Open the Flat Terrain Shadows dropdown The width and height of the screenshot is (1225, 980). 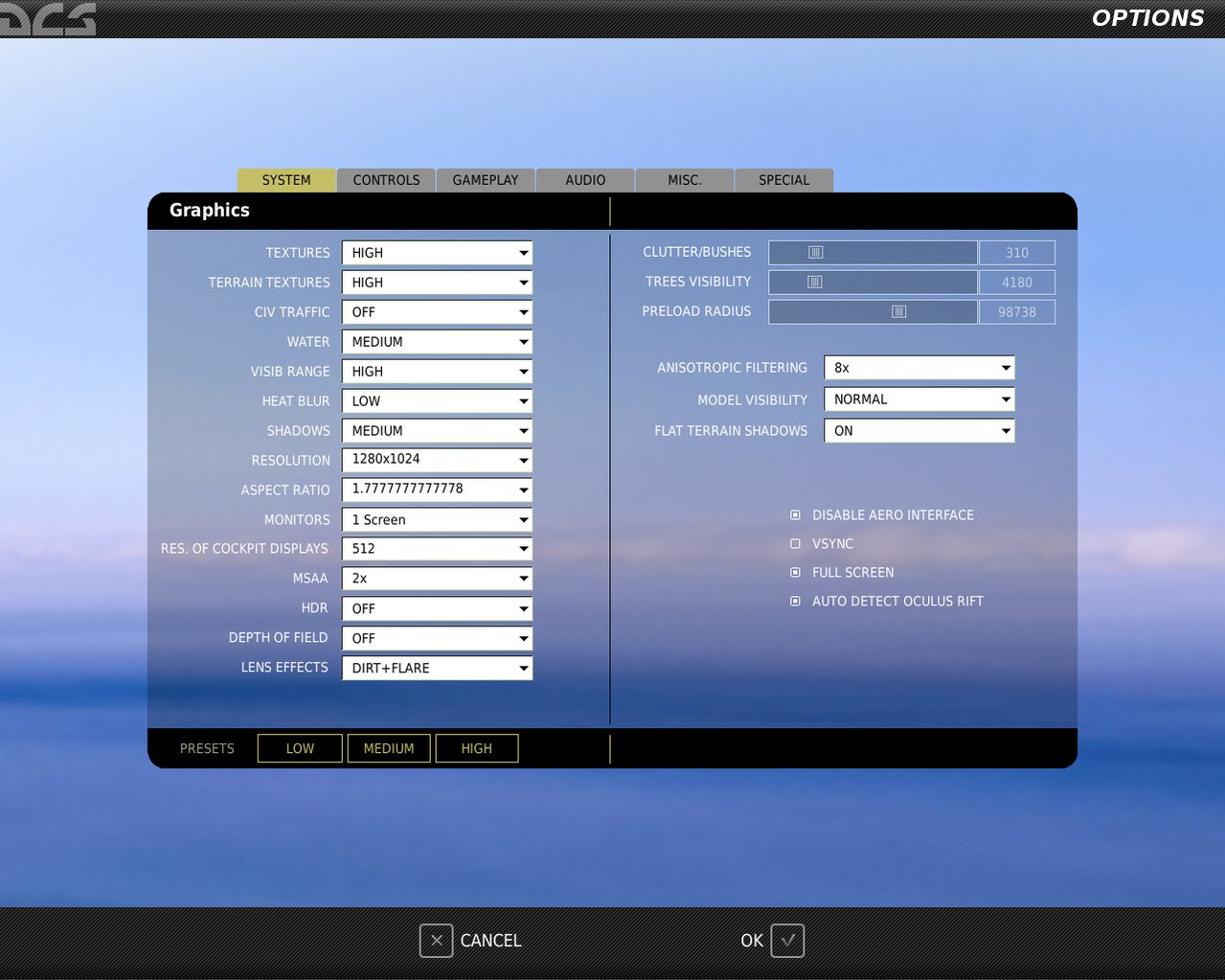click(x=919, y=431)
